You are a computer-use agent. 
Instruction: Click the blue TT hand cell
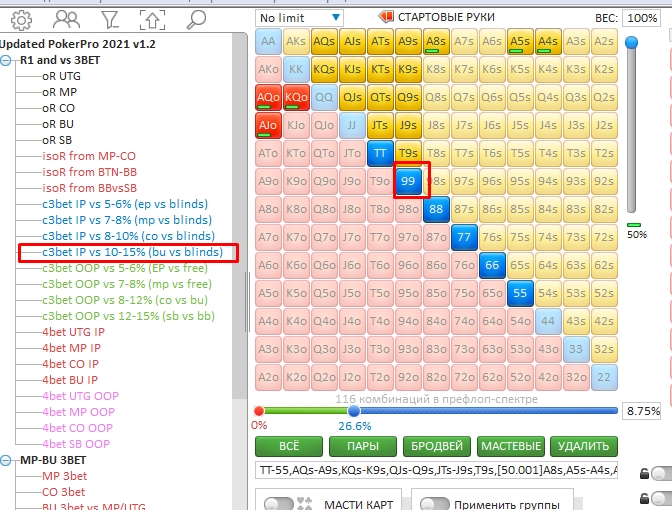tap(380, 153)
